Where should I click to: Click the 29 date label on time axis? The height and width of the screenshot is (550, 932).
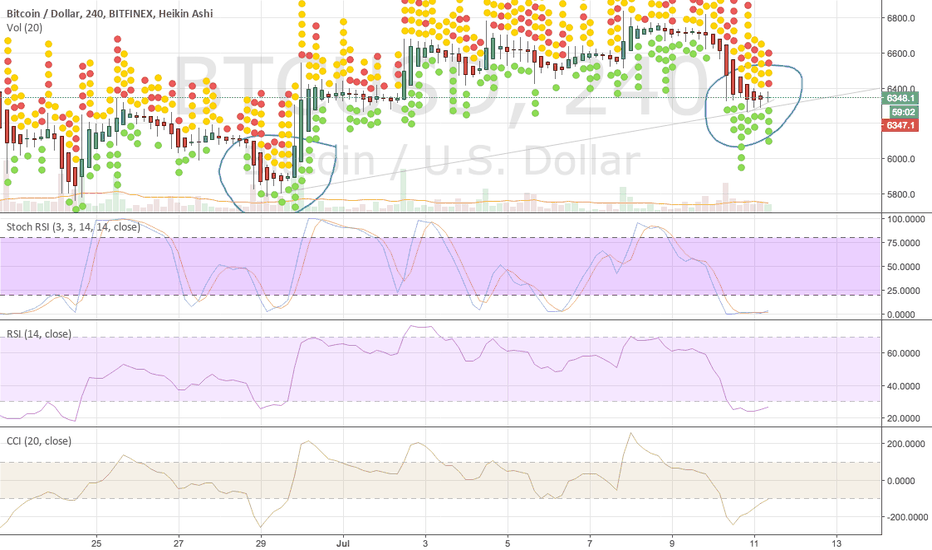pyautogui.click(x=260, y=543)
